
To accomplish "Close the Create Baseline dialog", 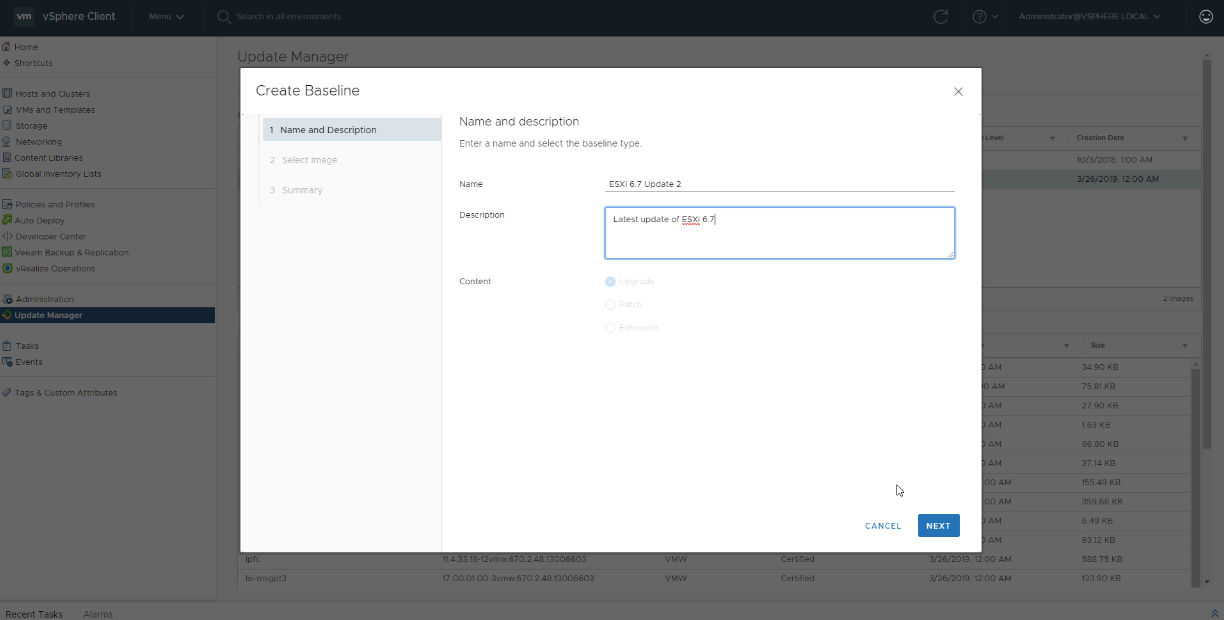I will pos(958,91).
